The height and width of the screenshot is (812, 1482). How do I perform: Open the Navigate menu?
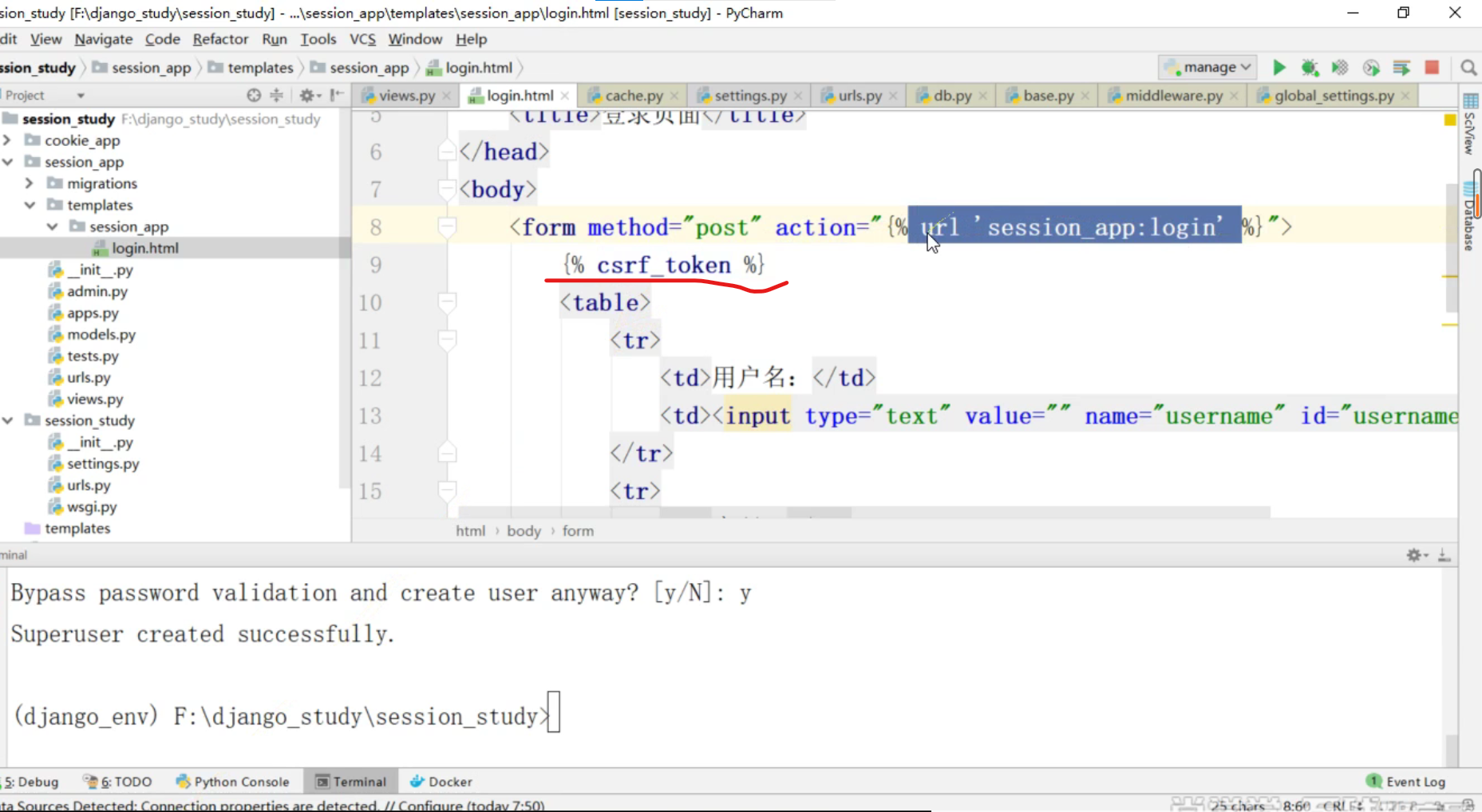104,39
